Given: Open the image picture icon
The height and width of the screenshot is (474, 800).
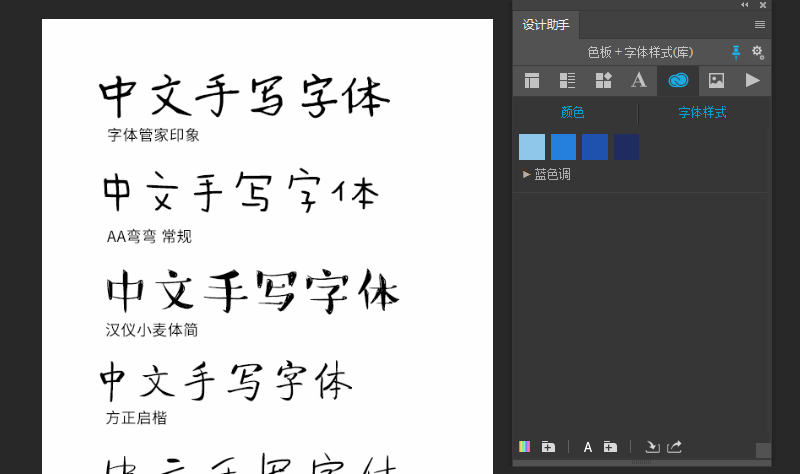Looking at the screenshot, I should [x=716, y=81].
